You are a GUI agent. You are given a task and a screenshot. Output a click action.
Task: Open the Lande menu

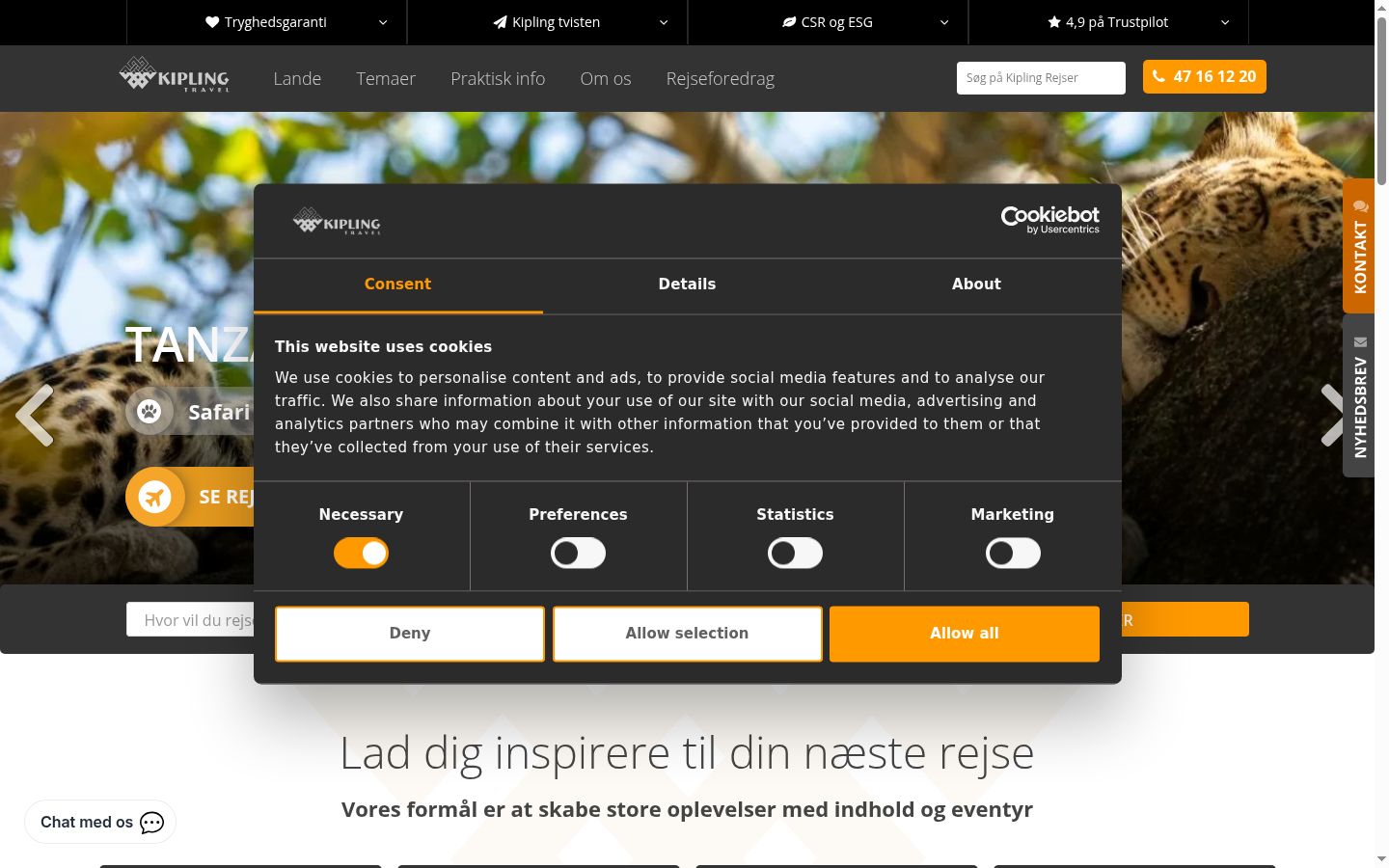(297, 78)
